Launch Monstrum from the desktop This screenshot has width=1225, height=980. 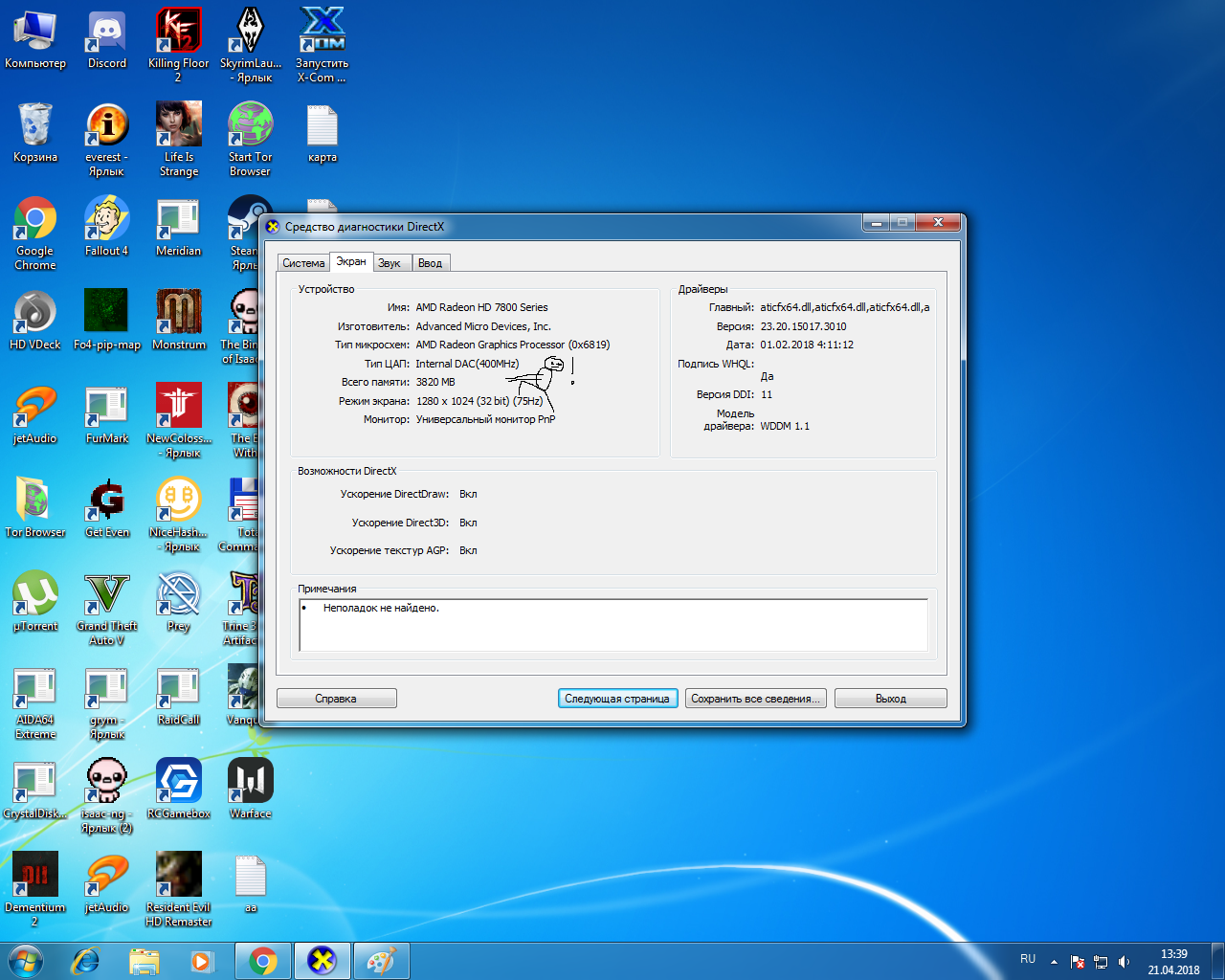tap(179, 320)
